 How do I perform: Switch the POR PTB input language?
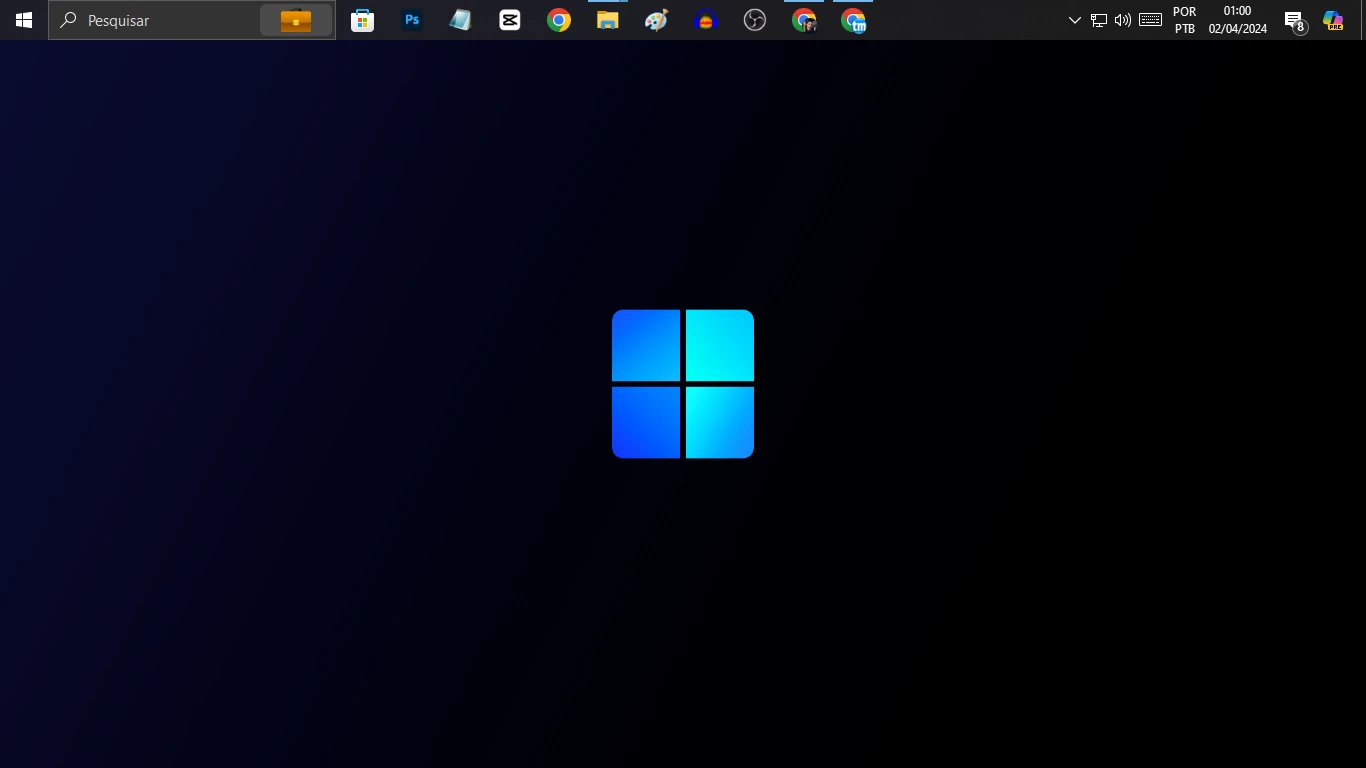(1184, 20)
